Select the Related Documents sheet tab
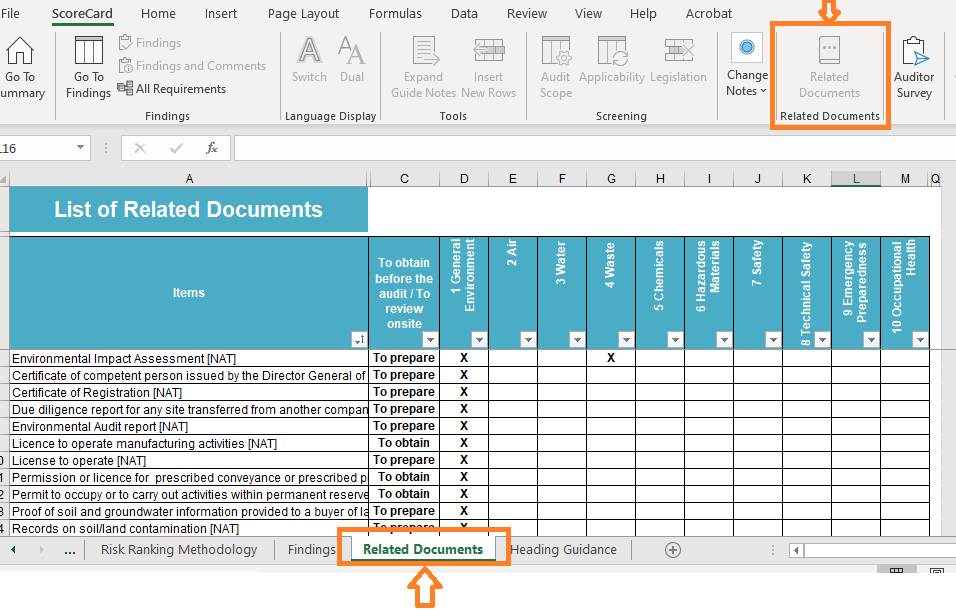 pos(423,550)
